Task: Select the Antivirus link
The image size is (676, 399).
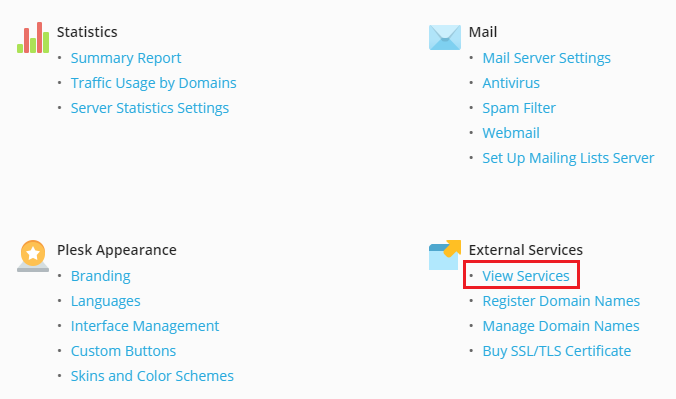Action: point(511,83)
